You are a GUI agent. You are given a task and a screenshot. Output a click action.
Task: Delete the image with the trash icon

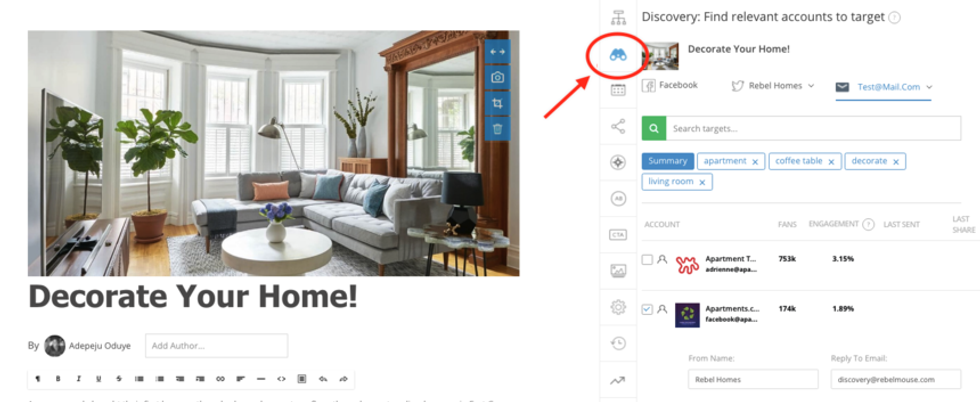[x=497, y=129]
